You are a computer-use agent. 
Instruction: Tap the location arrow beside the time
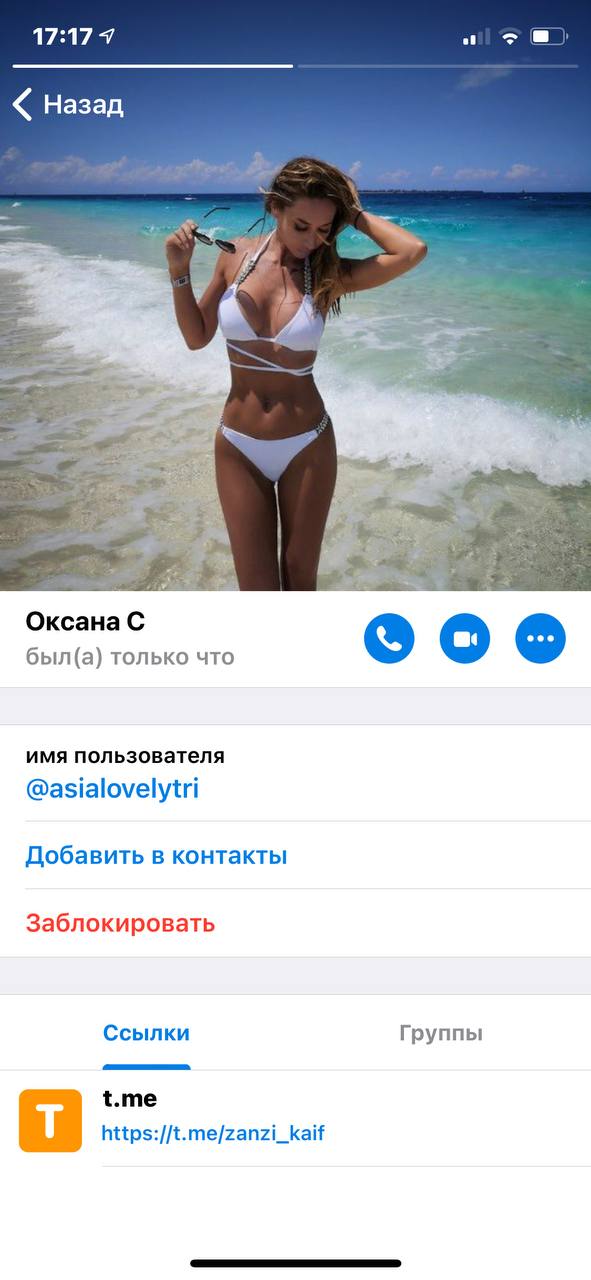(107, 37)
